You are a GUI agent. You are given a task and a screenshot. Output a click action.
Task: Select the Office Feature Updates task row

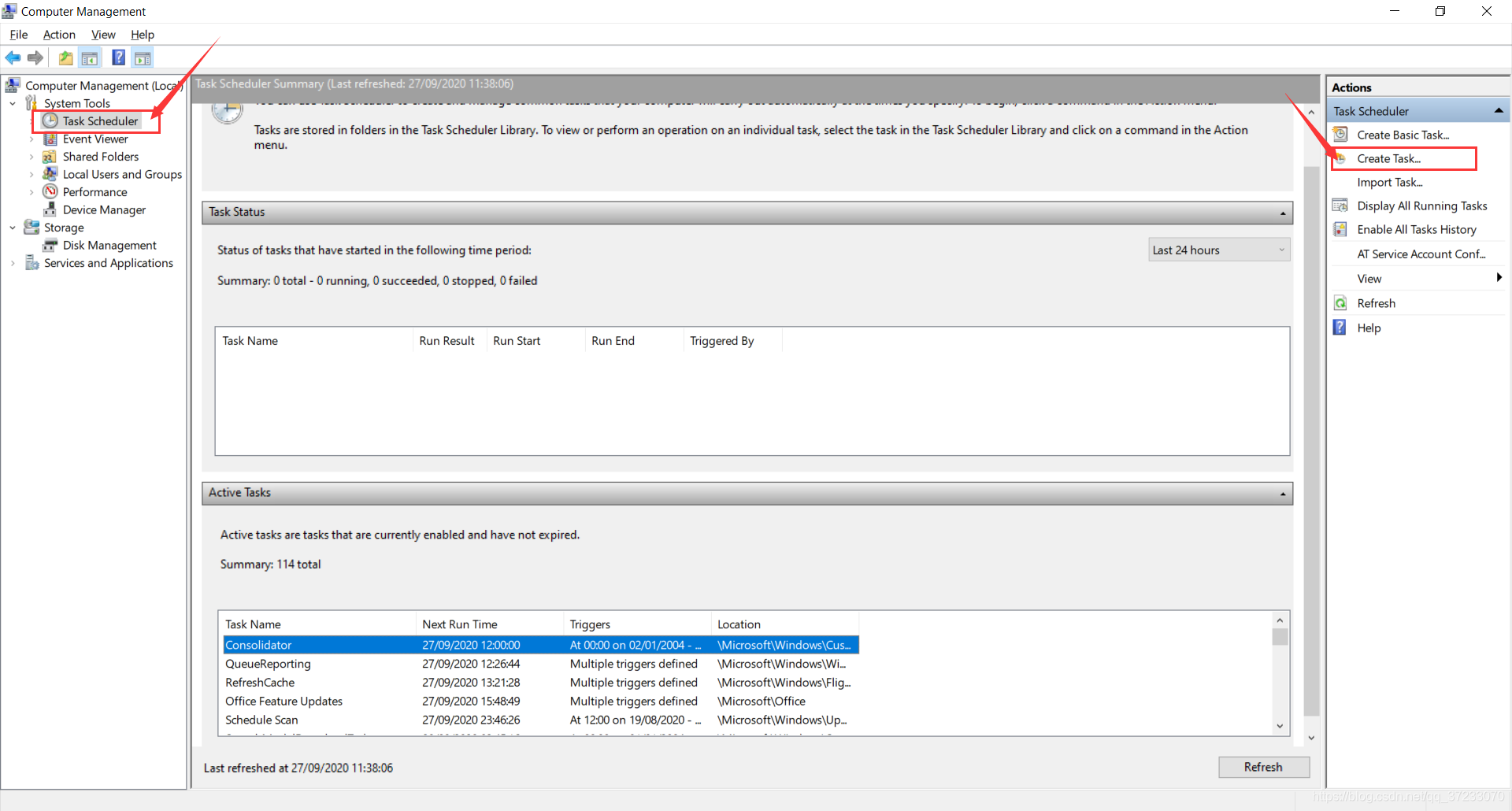click(x=541, y=701)
